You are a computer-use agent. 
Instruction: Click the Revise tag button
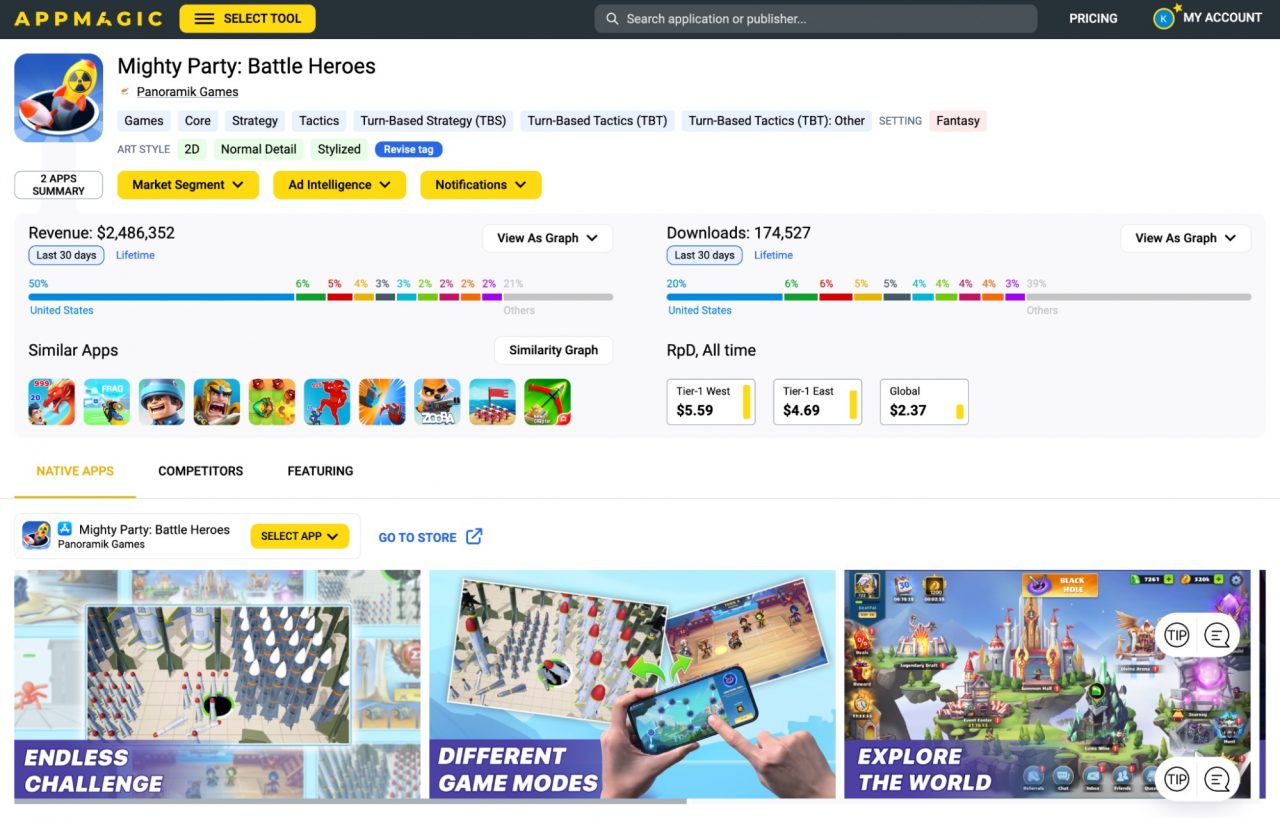[408, 149]
